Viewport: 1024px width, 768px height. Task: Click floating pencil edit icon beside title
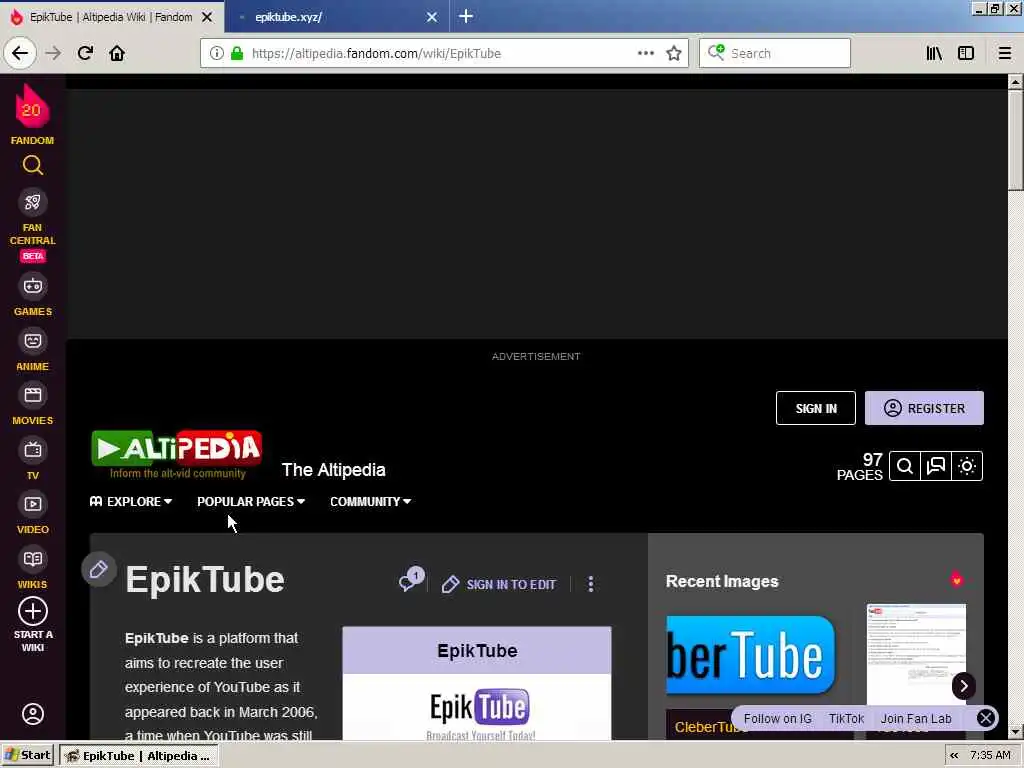(x=99, y=569)
